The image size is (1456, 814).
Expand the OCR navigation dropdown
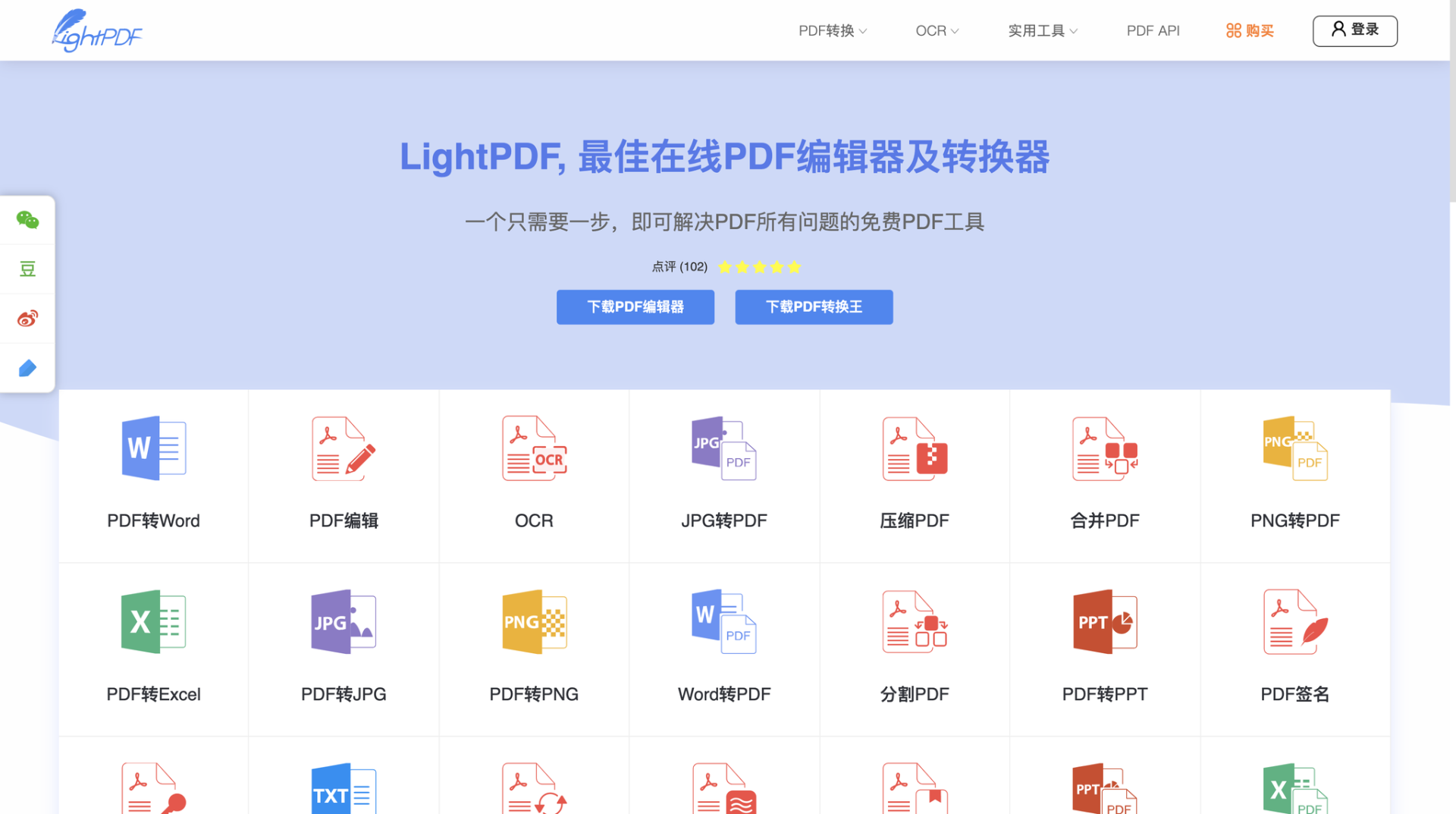(x=937, y=31)
